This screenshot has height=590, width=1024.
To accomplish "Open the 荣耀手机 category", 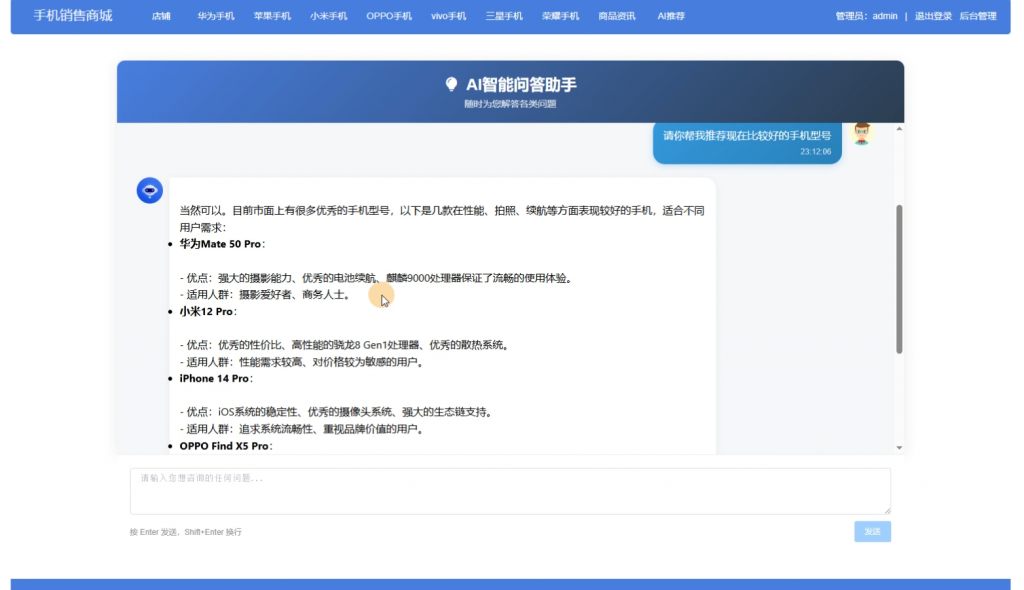I will click(560, 16).
